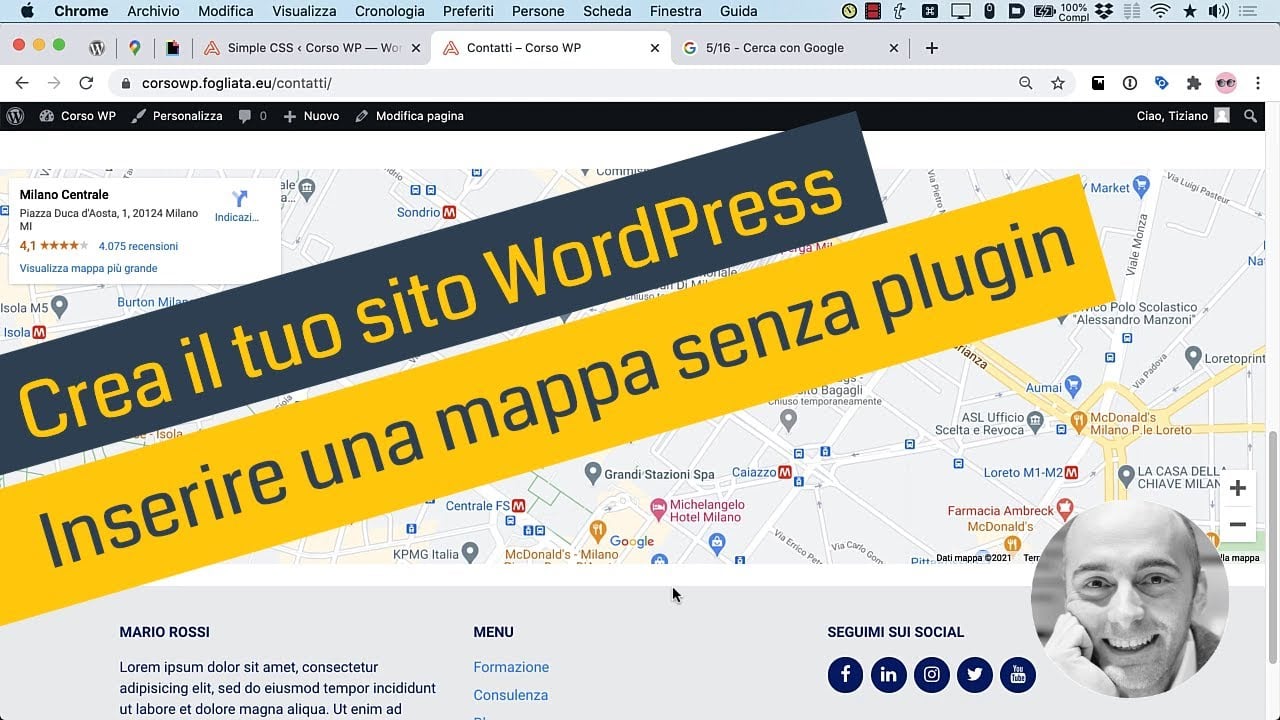Switch to the Simple CSS ‹ Corso WP tab

(311, 48)
